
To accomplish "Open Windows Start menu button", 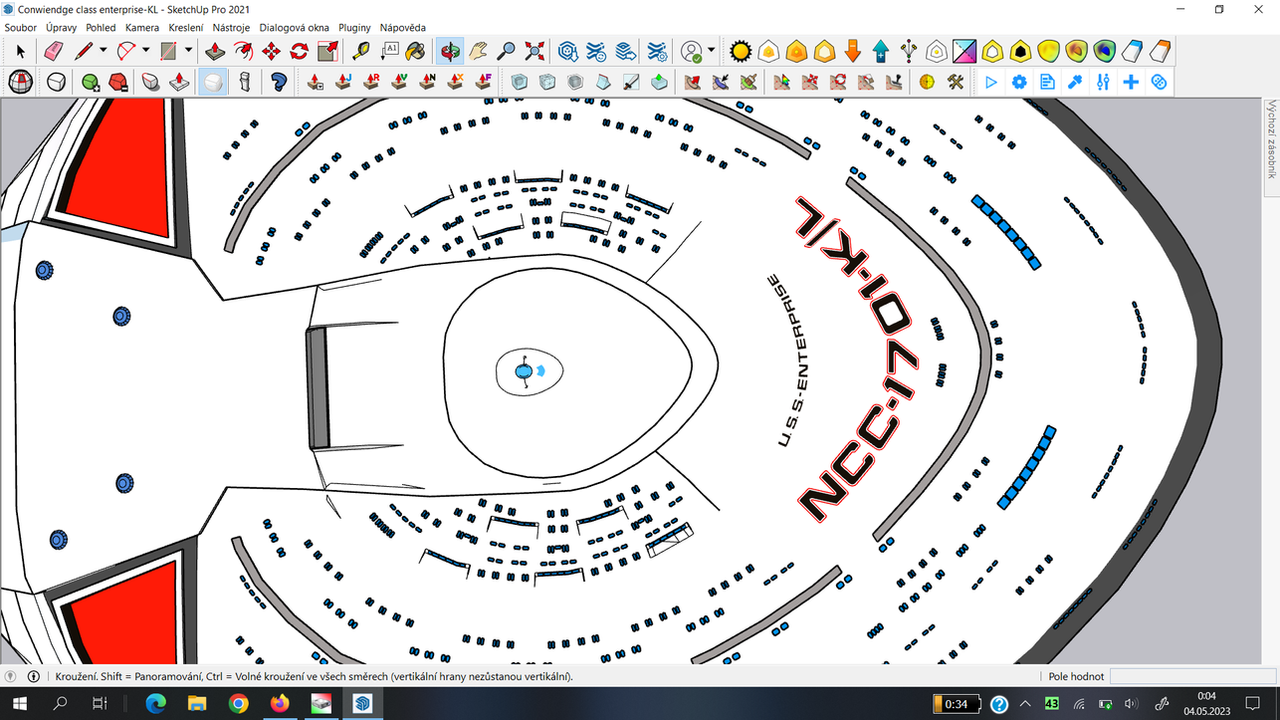I will point(20,704).
